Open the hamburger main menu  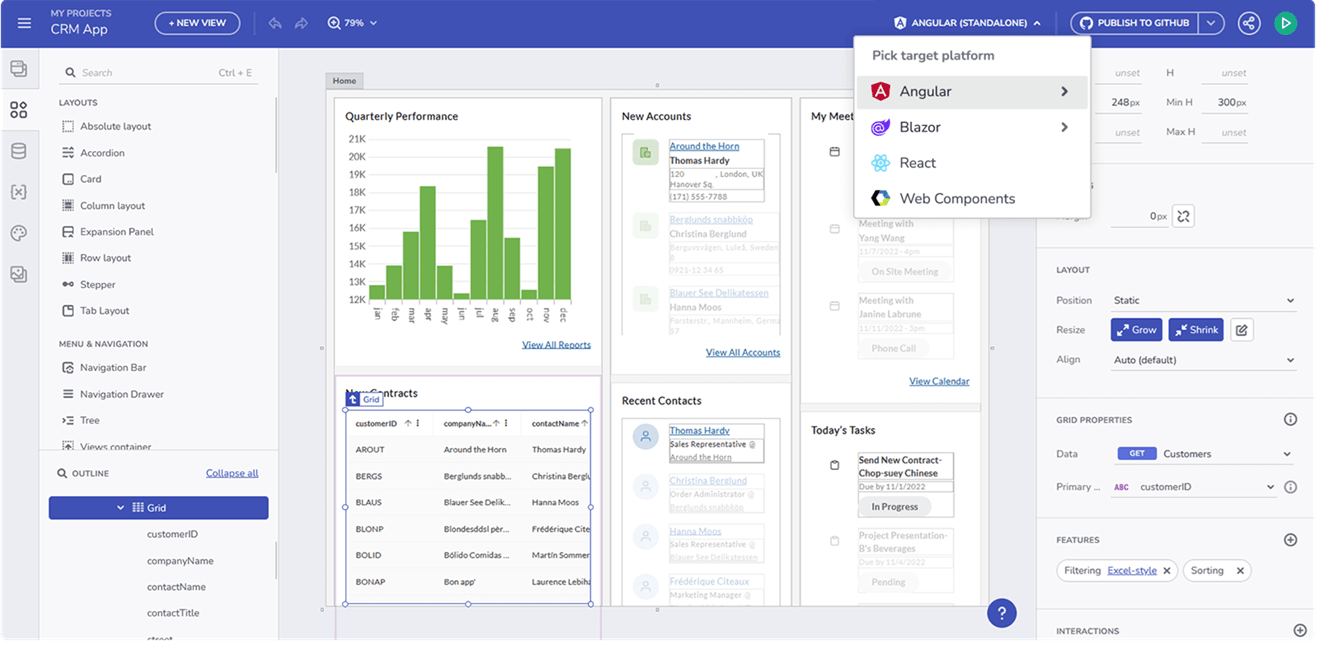(x=25, y=23)
